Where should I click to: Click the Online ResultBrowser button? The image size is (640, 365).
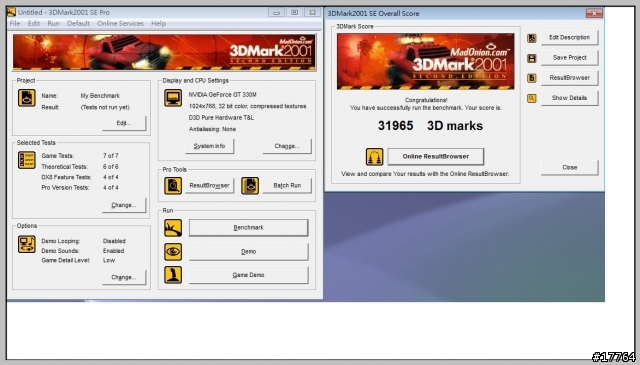point(436,157)
